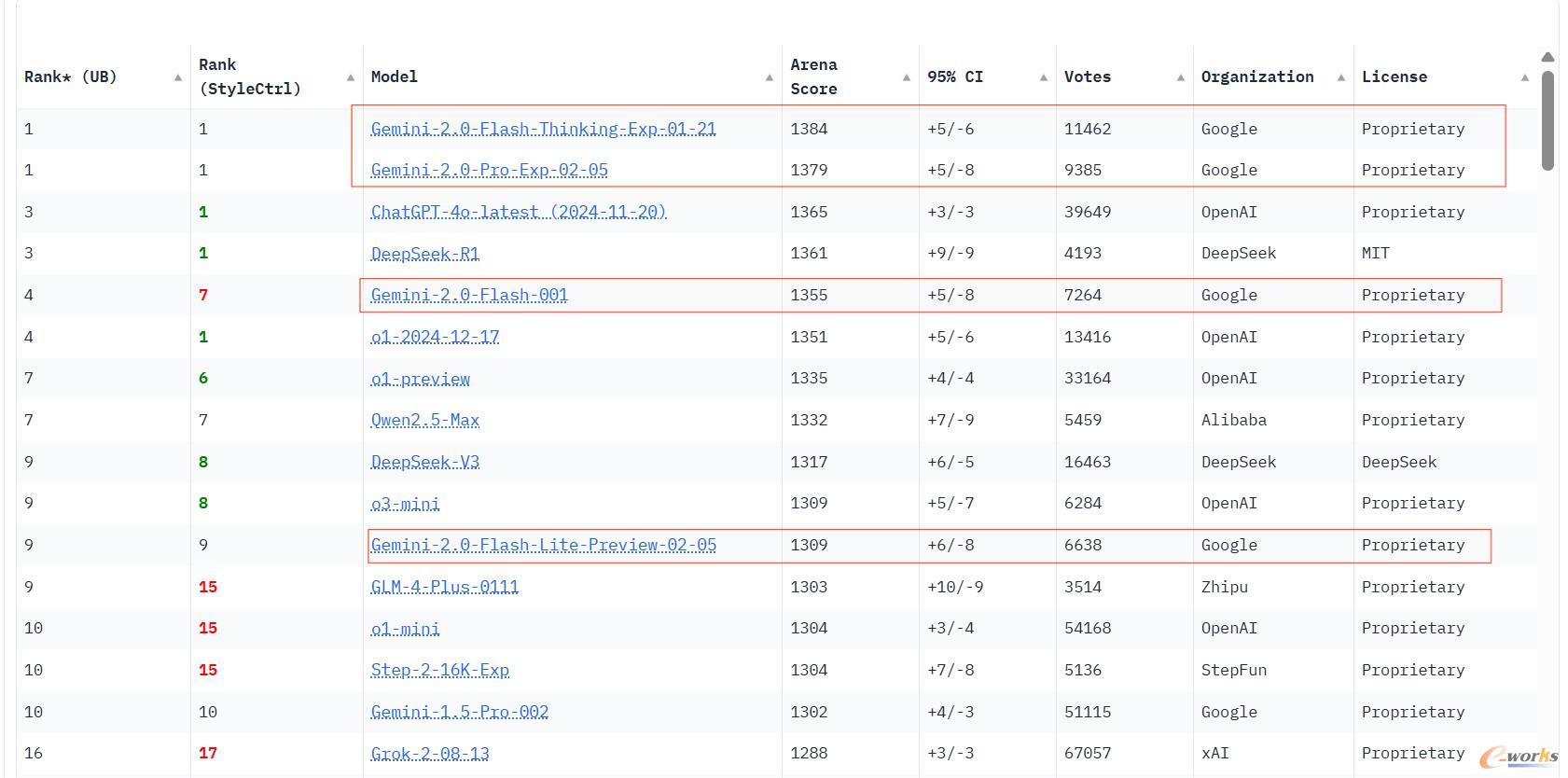This screenshot has width=1568, height=778.
Task: Select StyleCtrl rank 7 in Gemini-2.0-Flash-001 row
Action: click(202, 295)
